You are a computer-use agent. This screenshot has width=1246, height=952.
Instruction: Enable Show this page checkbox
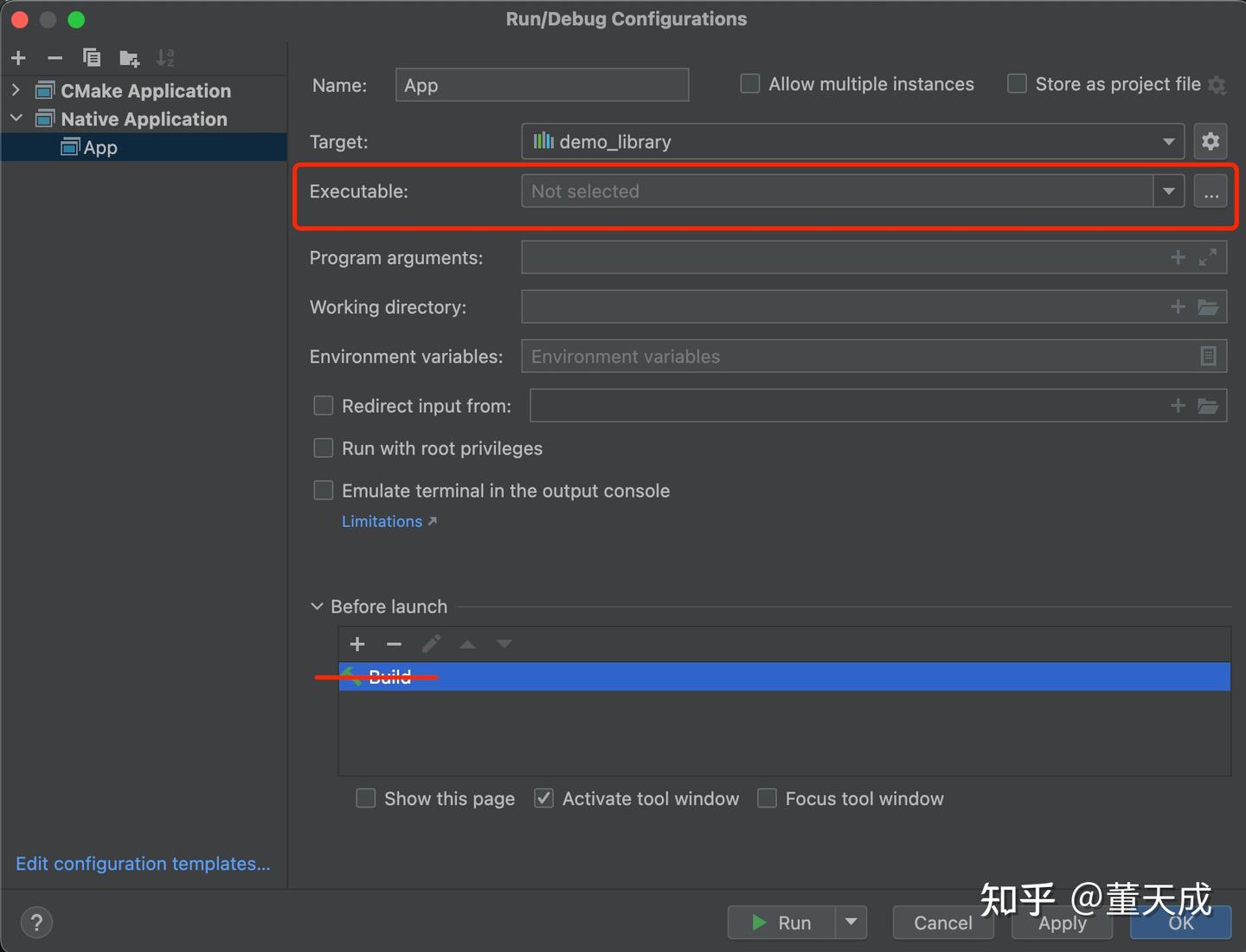tap(366, 798)
